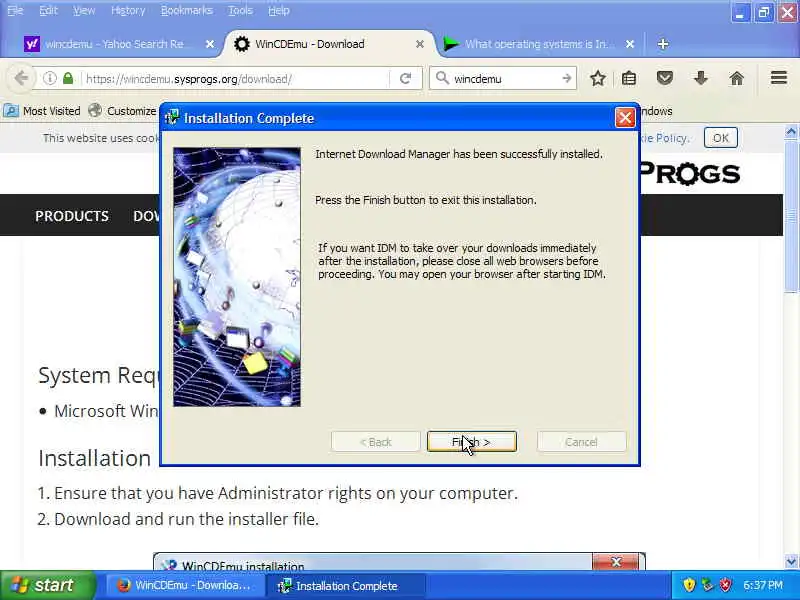Image resolution: width=800 pixels, height=600 pixels.
Task: Open the Bookmarks menu in Firefox
Action: point(186,10)
